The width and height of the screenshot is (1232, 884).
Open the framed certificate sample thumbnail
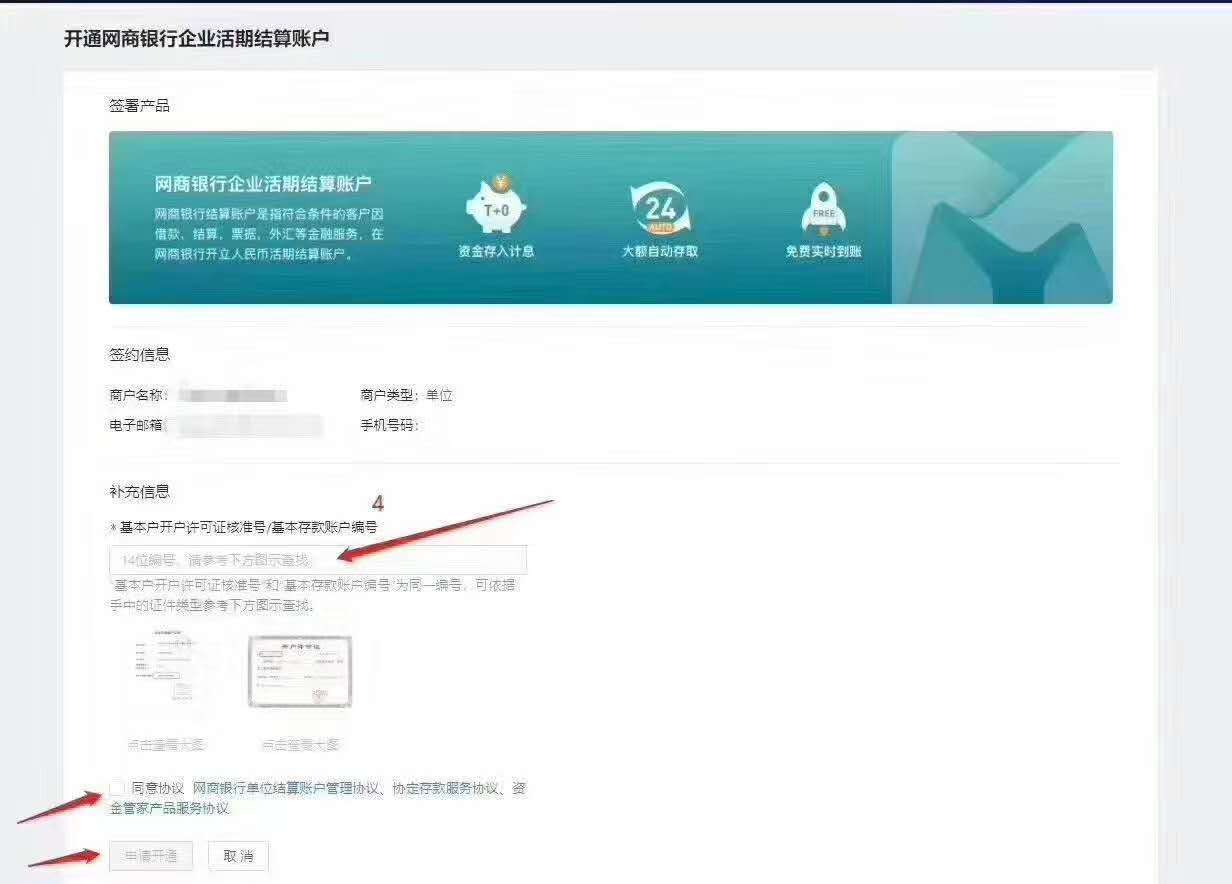pyautogui.click(x=300, y=671)
